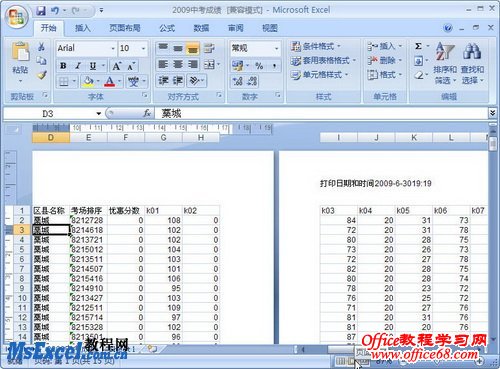Viewport: 500px width, 369px height.
Task: Expand the number format dropdown
Action: (x=276, y=48)
